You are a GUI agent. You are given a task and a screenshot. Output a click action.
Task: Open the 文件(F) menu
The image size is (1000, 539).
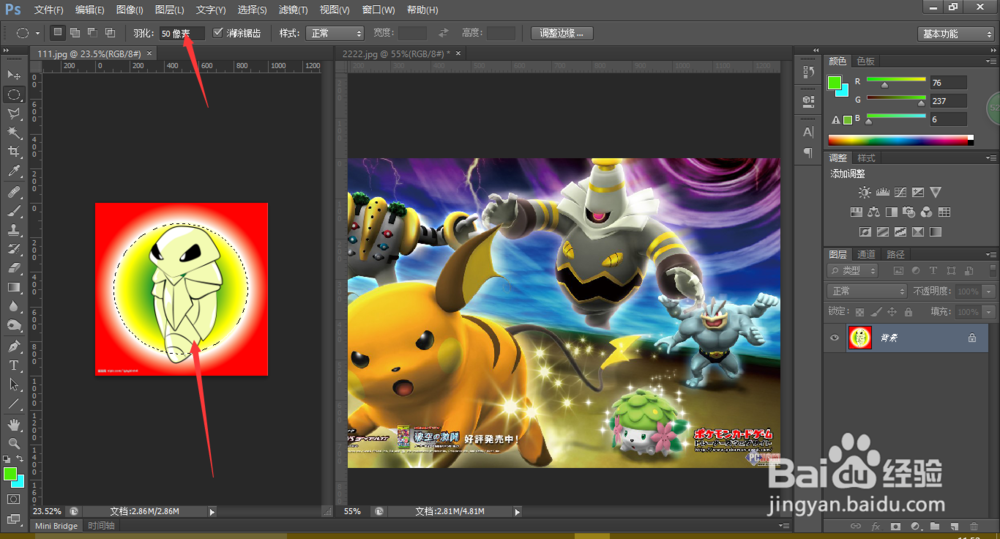point(48,10)
